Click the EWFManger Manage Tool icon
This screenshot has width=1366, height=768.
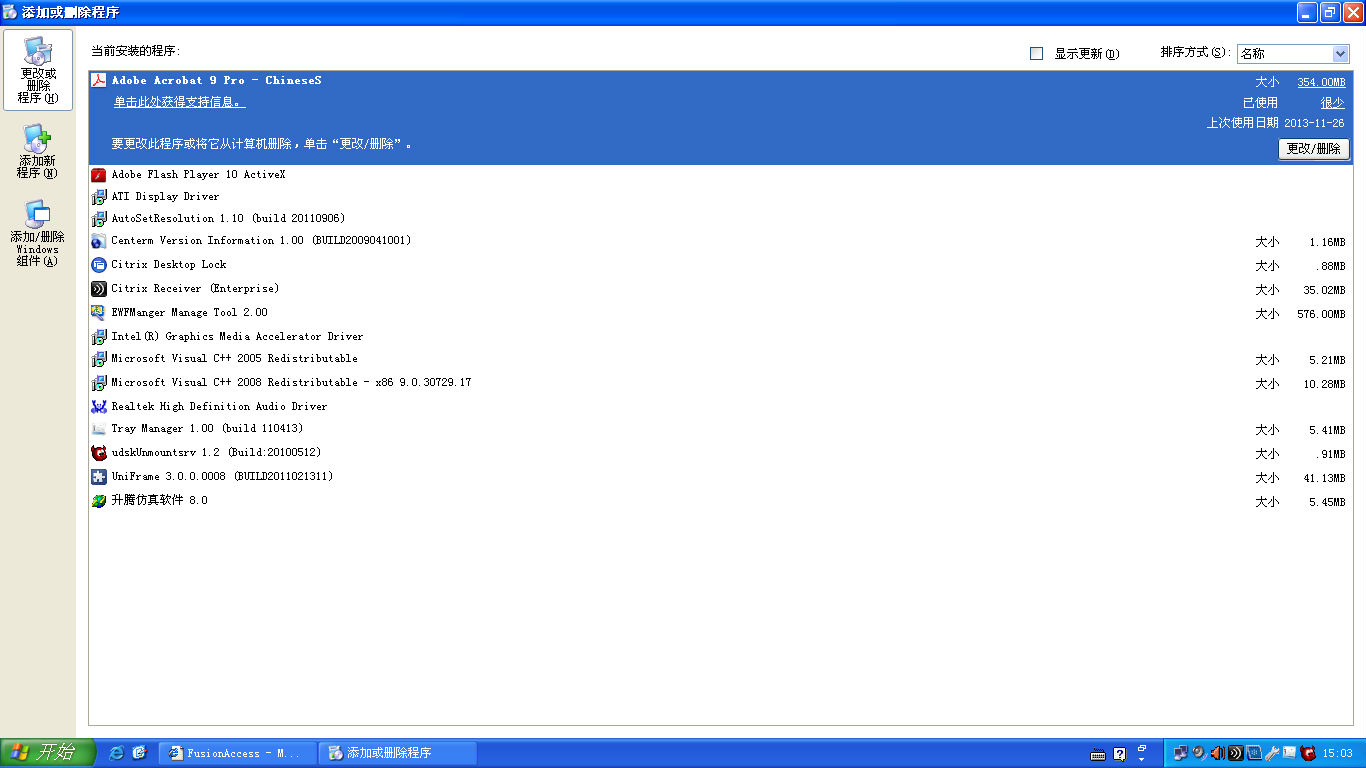(98, 313)
